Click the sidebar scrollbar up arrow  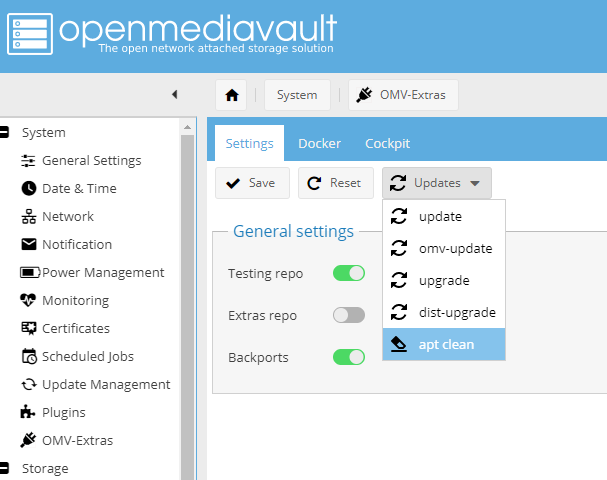[187, 127]
